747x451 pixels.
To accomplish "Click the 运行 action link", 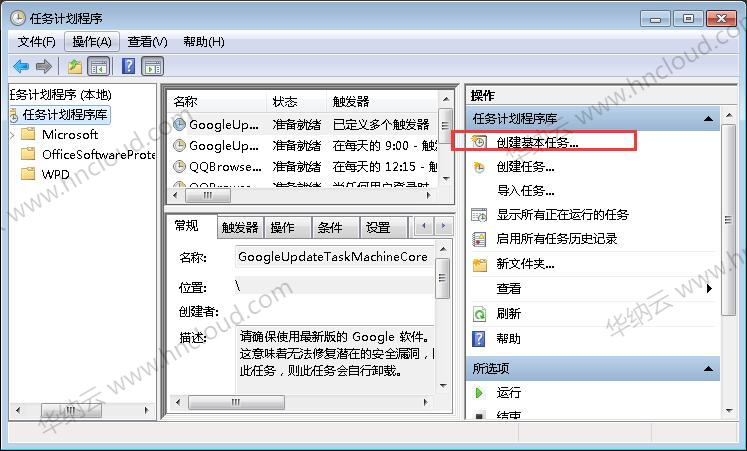I will point(508,393).
